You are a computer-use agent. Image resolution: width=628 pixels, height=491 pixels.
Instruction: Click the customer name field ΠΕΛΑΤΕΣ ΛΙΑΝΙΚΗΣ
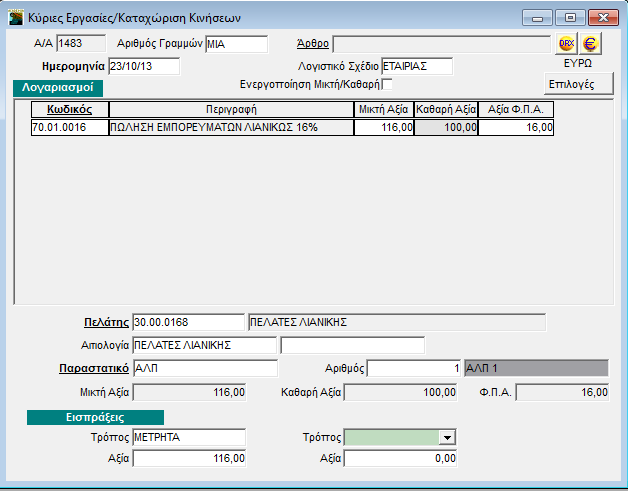[x=397, y=322]
